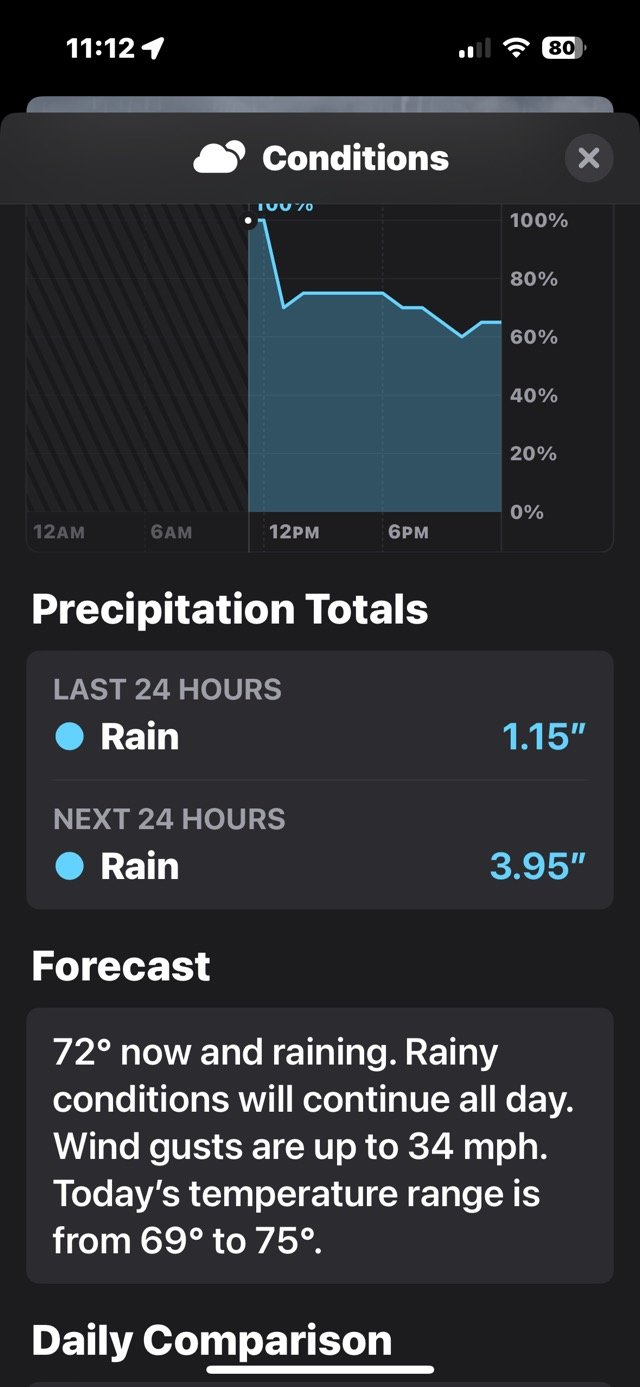
Task: Tap the blue precipitation chance graph area
Action: [x=375, y=410]
